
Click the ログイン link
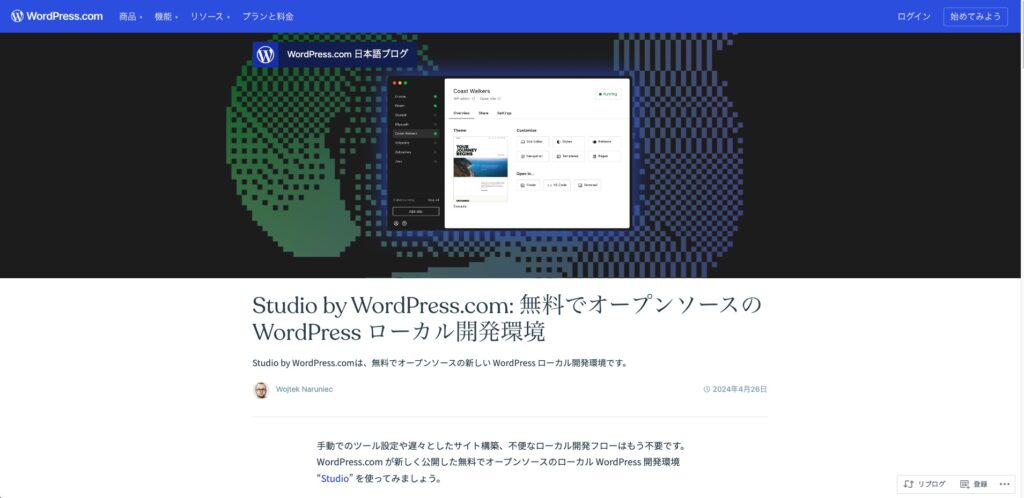(914, 16)
